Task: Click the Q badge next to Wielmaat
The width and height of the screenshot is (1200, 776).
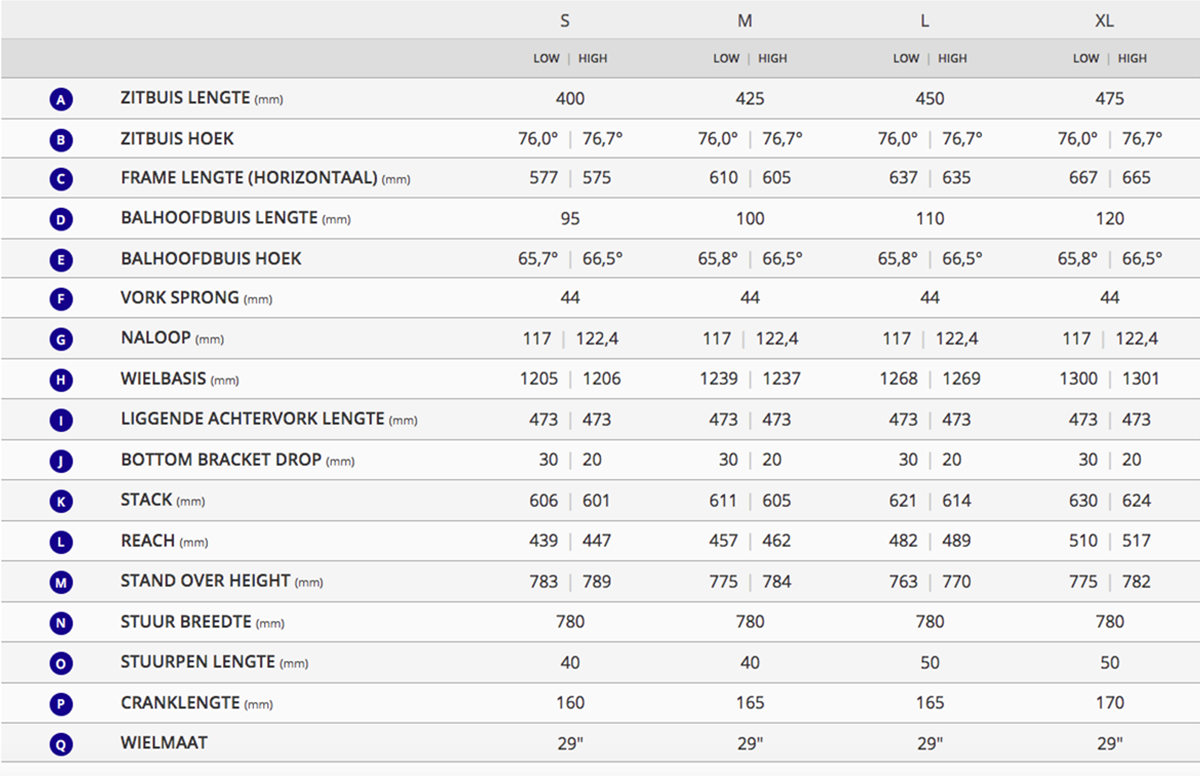Action: pyautogui.click(x=61, y=744)
